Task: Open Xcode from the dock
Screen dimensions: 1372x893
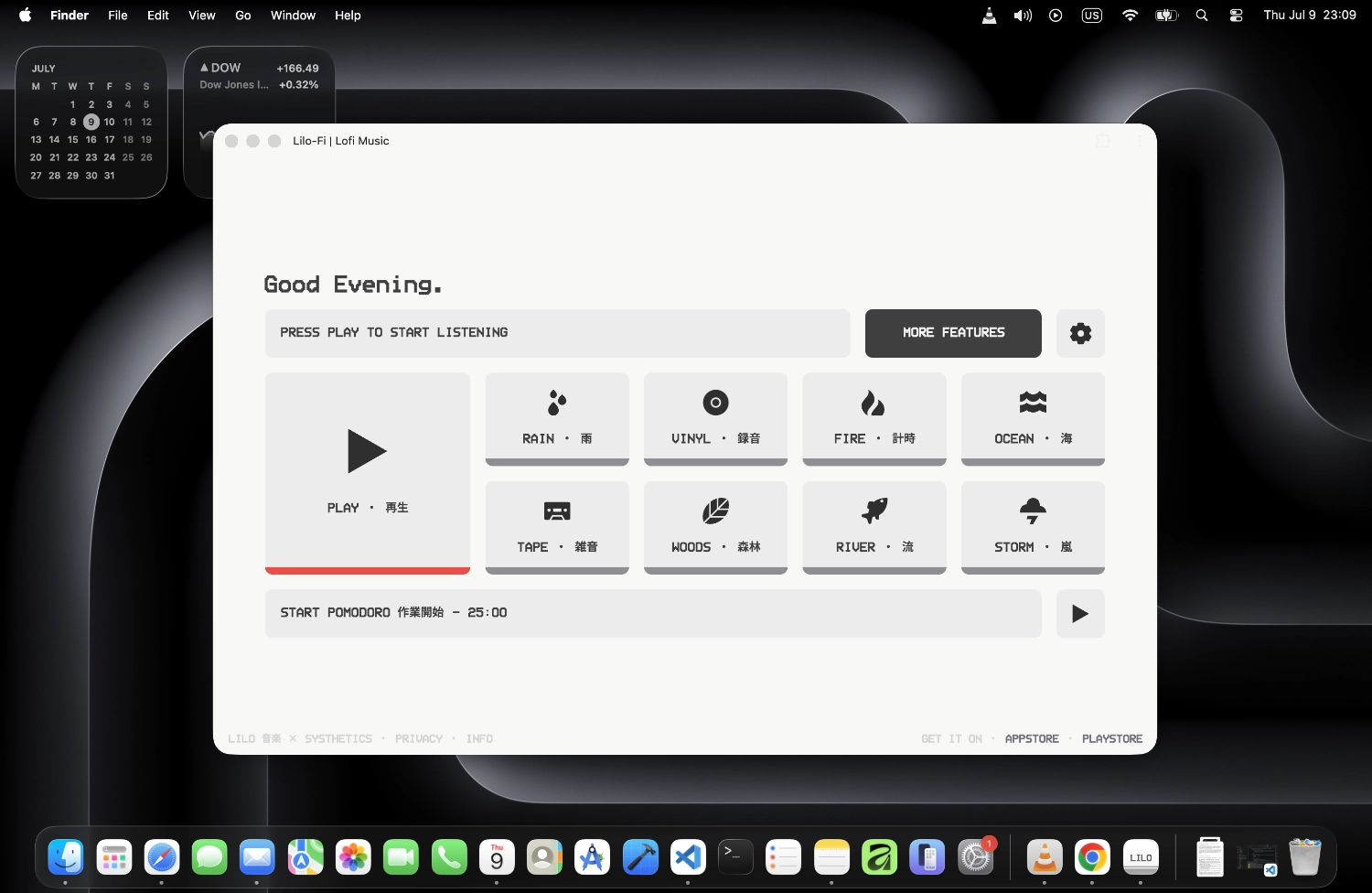Action: point(640,857)
